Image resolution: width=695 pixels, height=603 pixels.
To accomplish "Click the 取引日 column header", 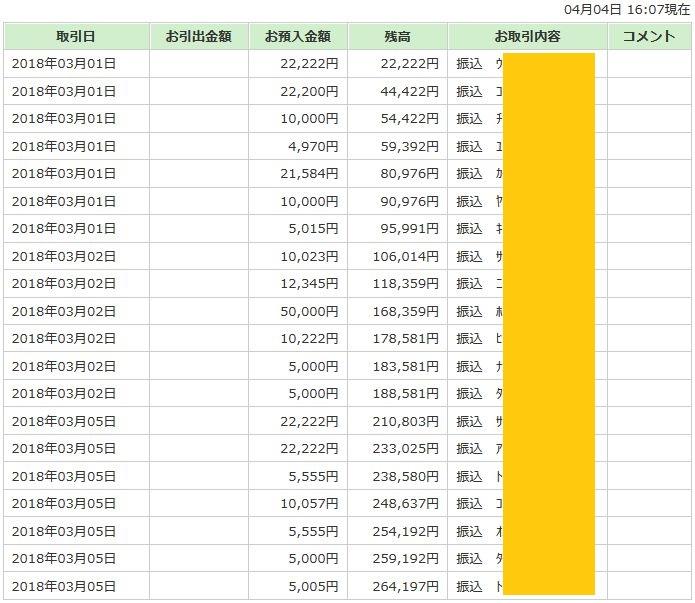I will click(76, 36).
